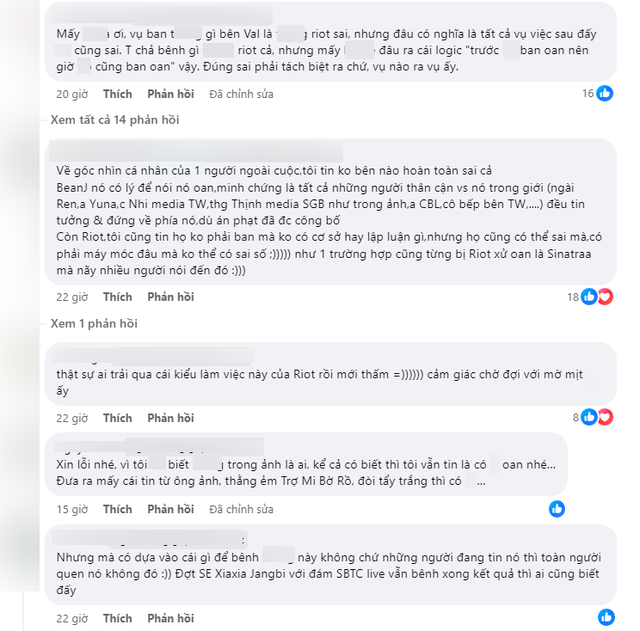Reply to the comment starting "thật sự ai trải qua"

pyautogui.click(x=170, y=418)
